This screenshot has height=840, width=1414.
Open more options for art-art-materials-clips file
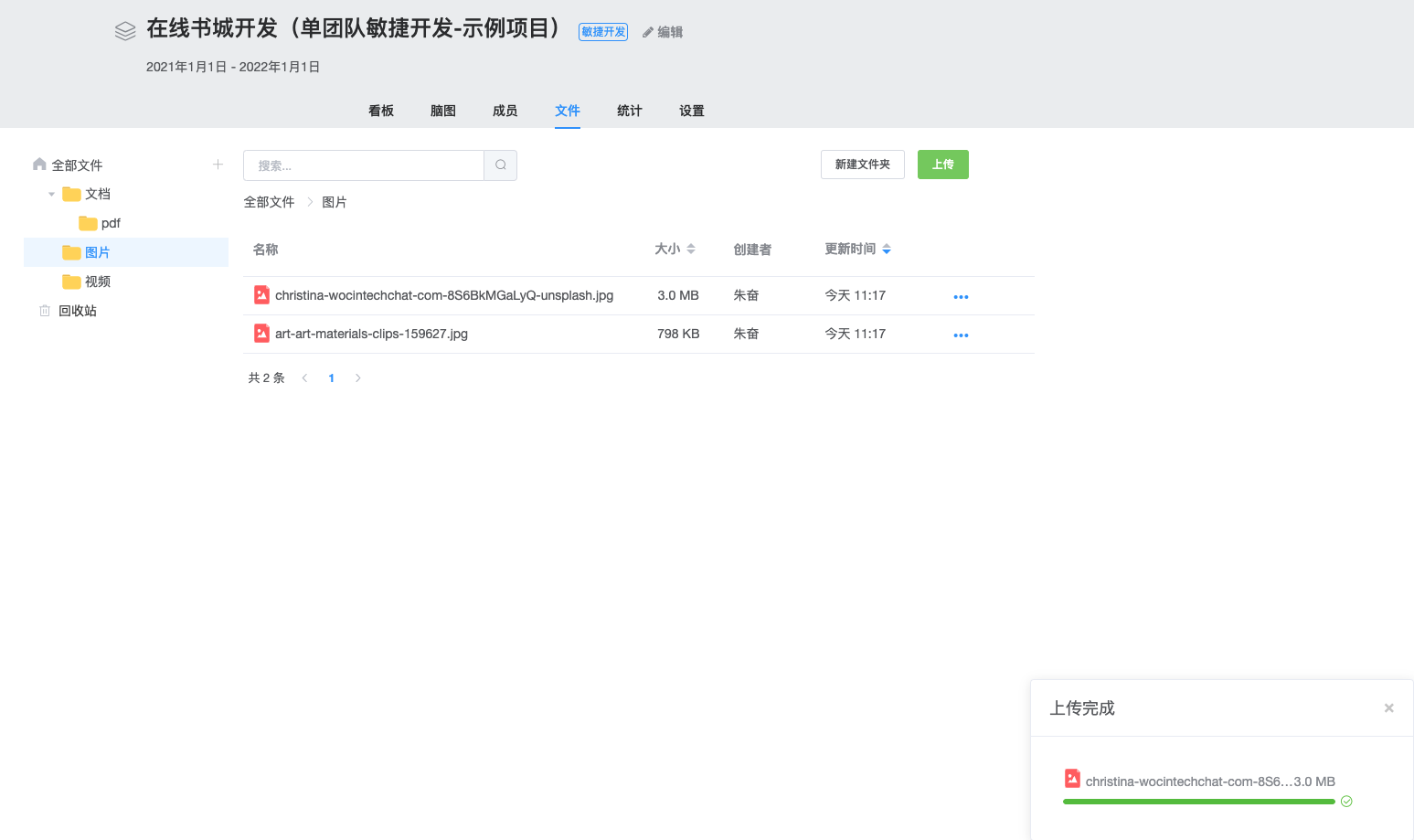click(961, 335)
